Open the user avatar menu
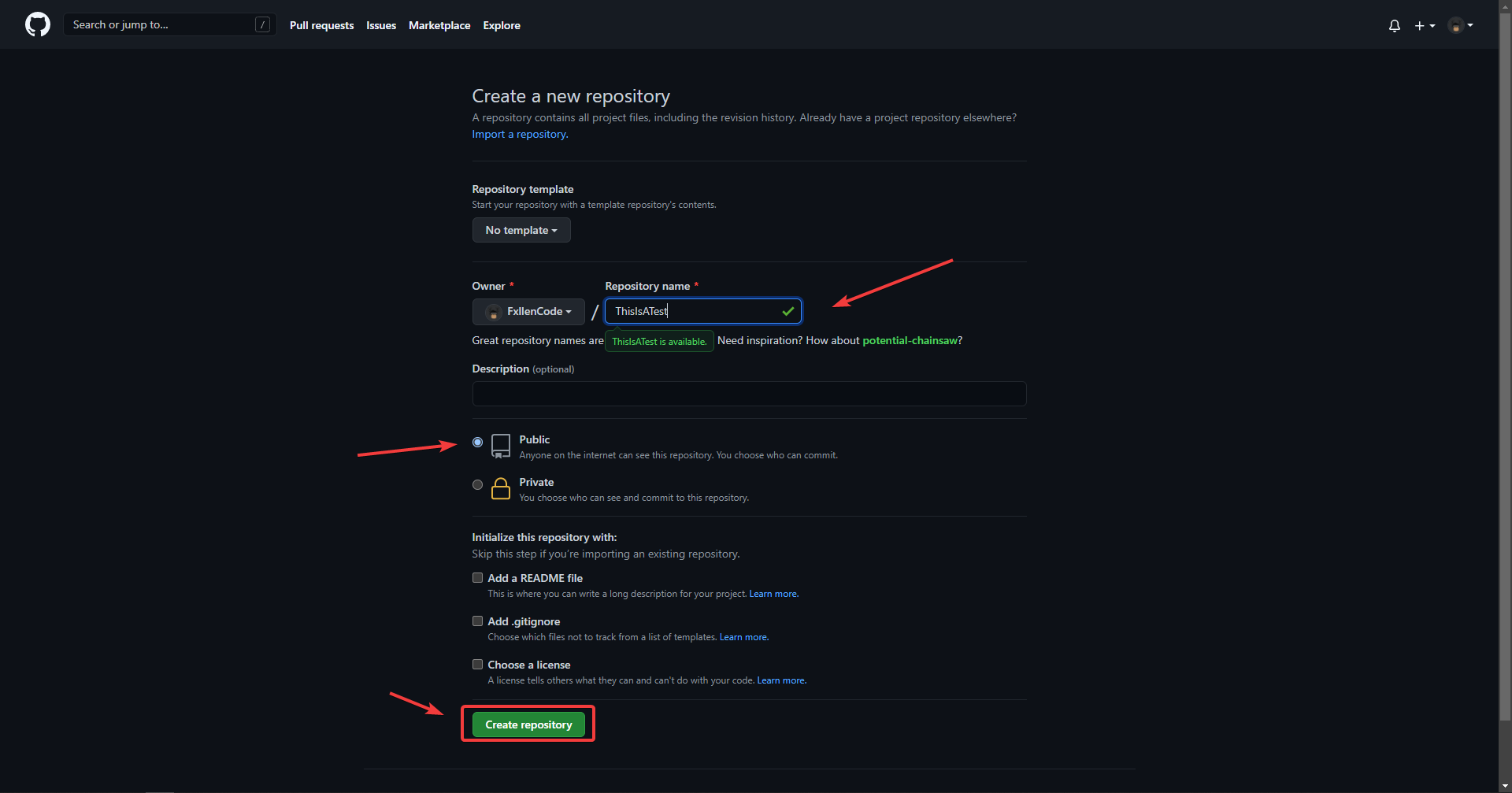Viewport: 1512px width, 793px height. [x=1461, y=25]
